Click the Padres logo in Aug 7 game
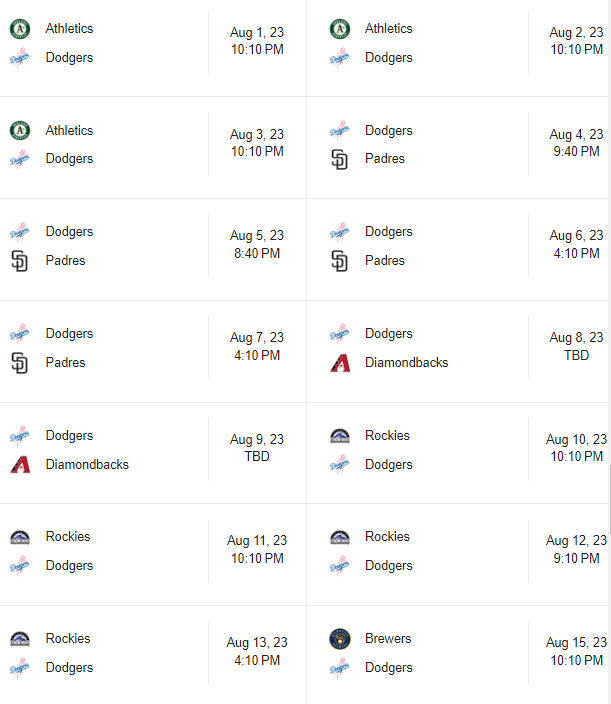The image size is (611, 704). point(20,363)
